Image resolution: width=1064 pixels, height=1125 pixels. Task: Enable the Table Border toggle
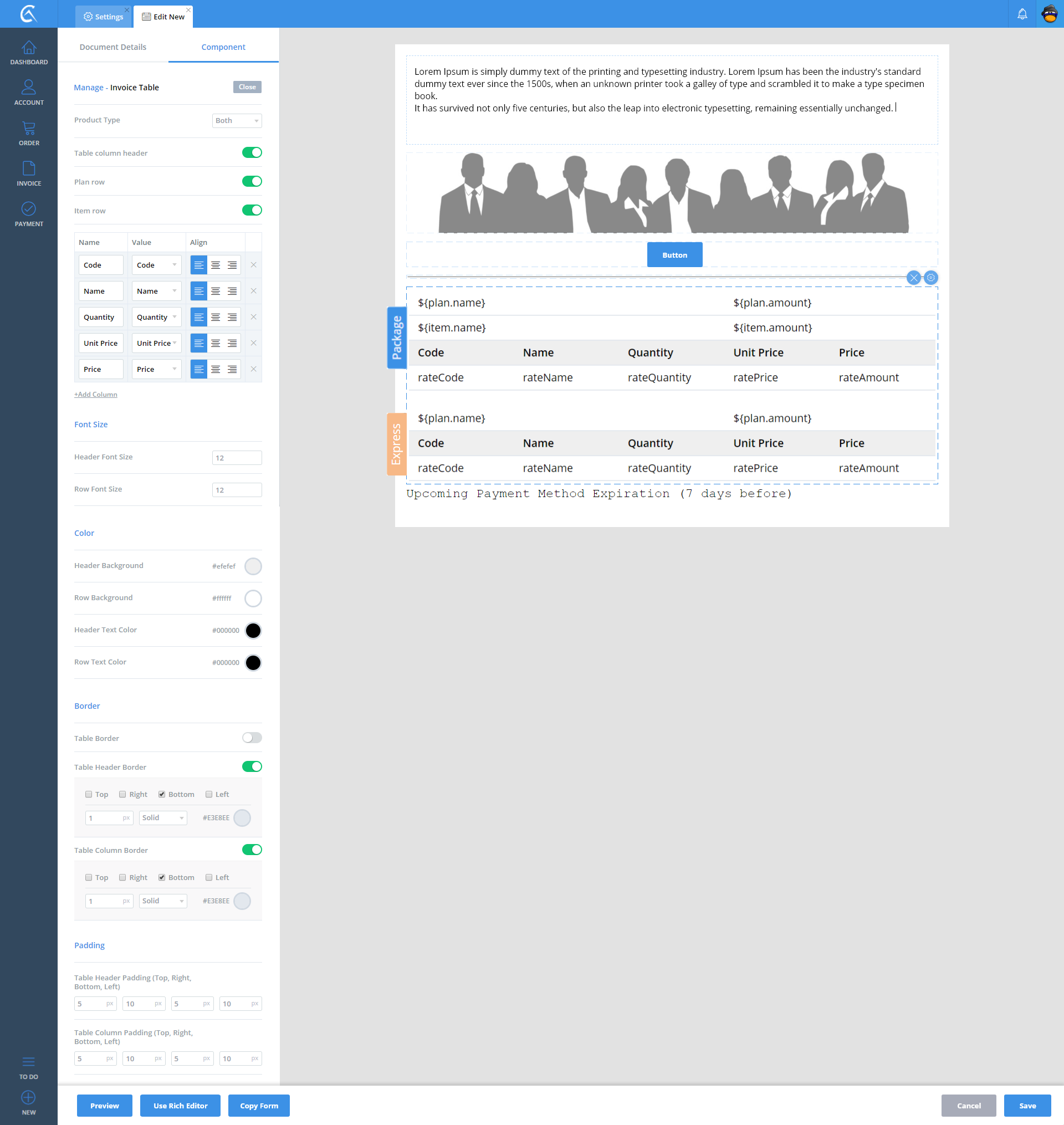pos(252,738)
